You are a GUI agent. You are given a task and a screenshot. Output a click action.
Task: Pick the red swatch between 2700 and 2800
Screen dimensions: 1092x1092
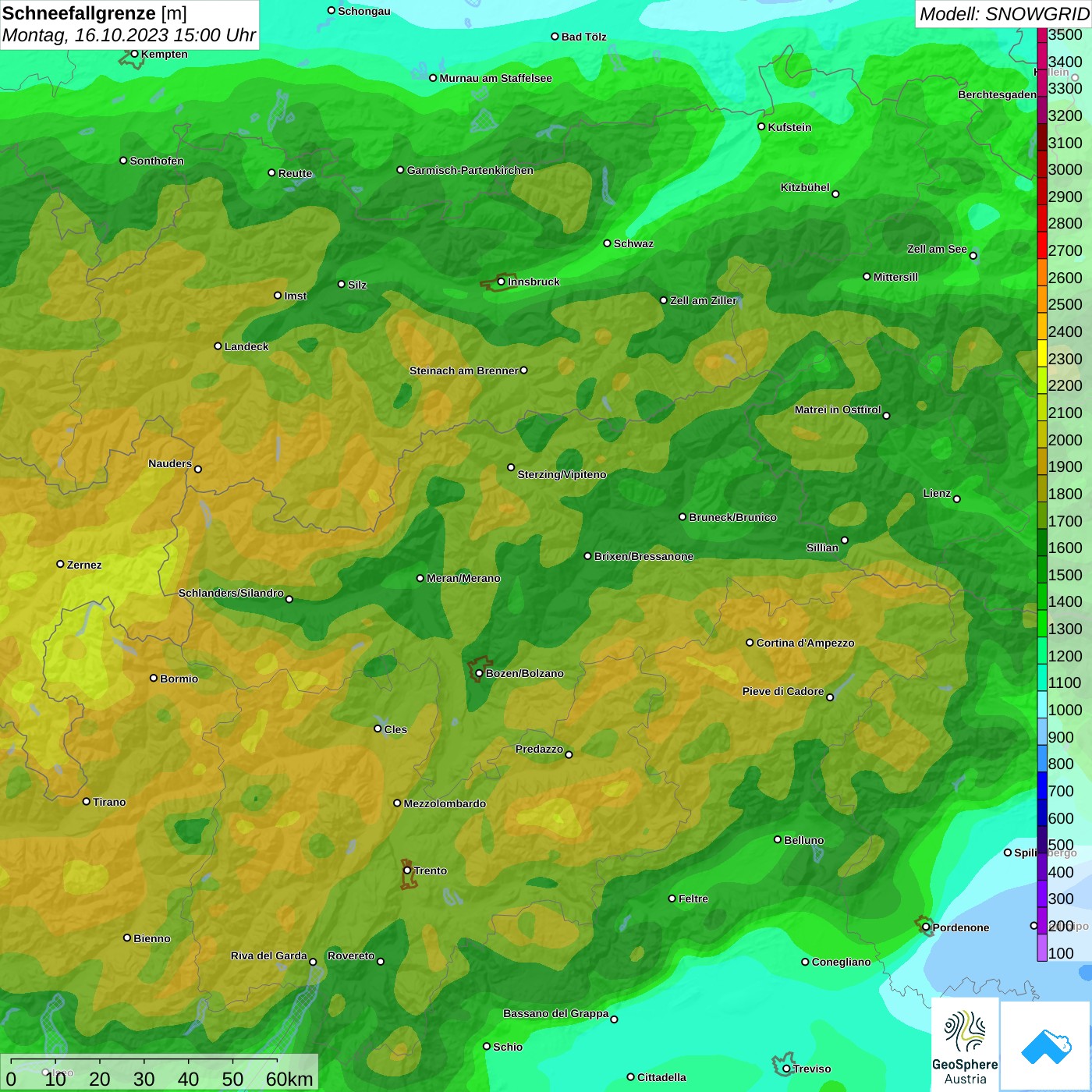click(x=1042, y=245)
